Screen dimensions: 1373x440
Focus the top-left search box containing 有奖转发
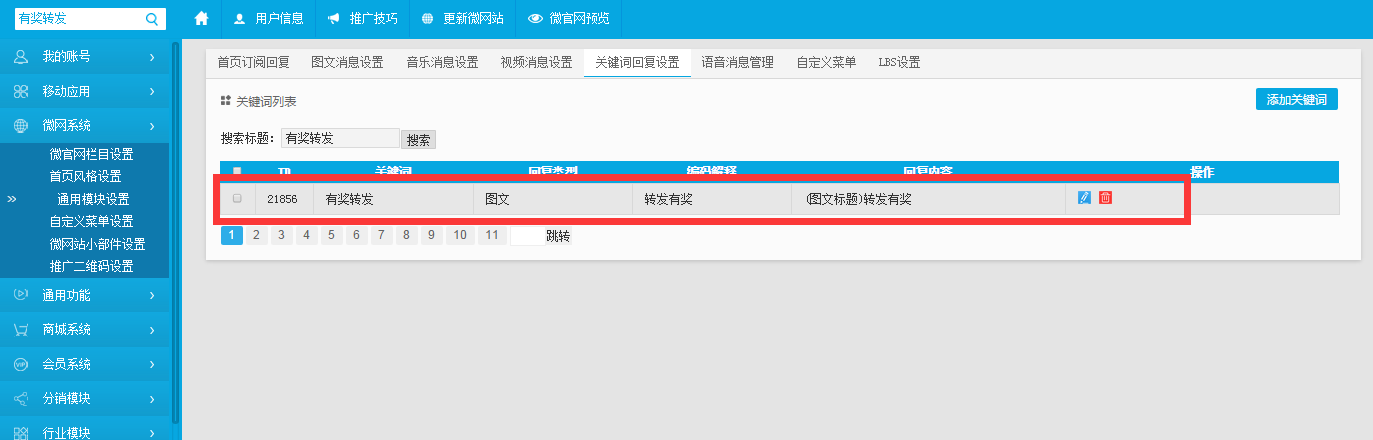pos(80,18)
